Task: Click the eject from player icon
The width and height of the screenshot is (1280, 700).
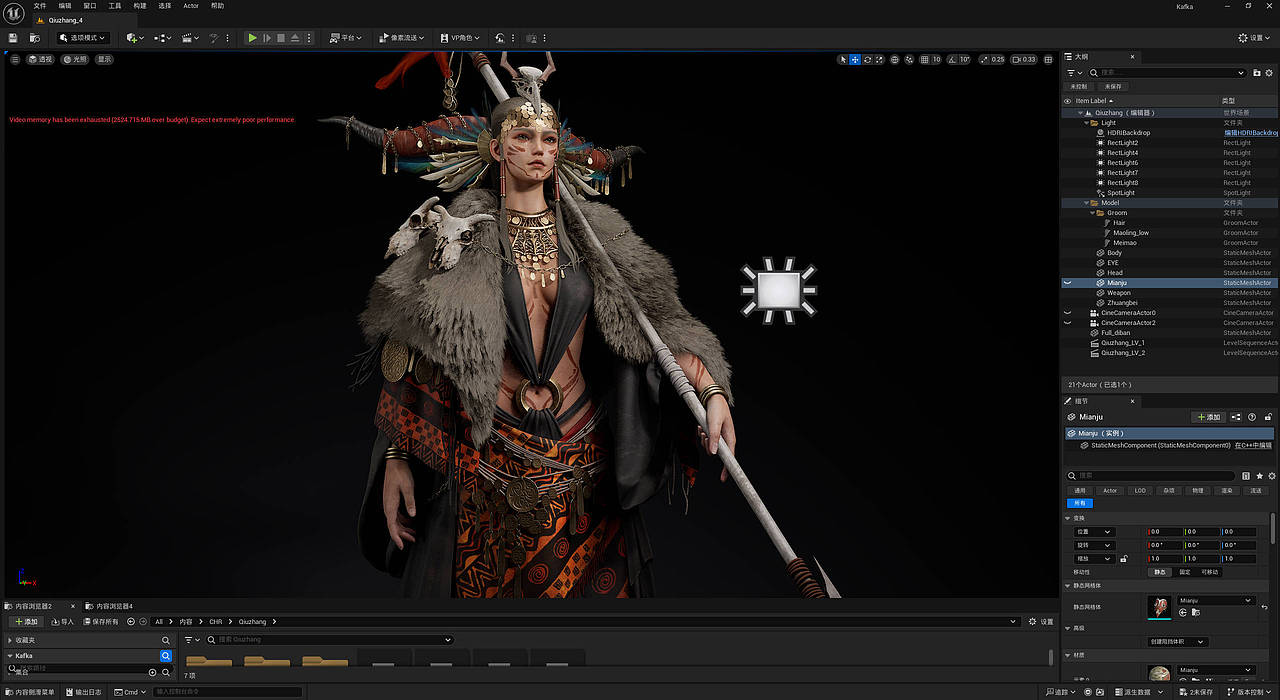Action: (295, 38)
